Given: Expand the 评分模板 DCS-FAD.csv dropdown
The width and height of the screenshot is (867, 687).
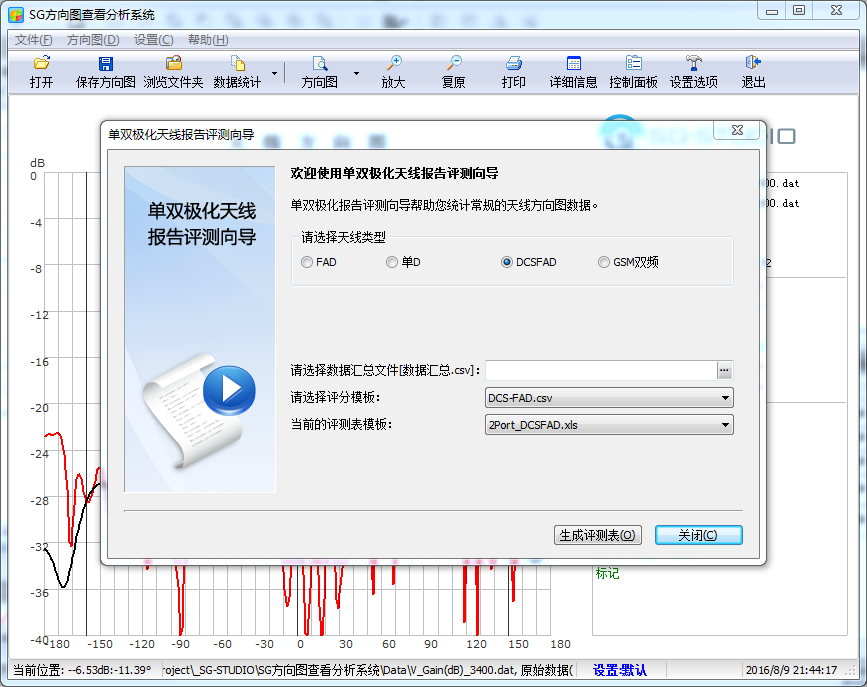Looking at the screenshot, I should coord(725,398).
